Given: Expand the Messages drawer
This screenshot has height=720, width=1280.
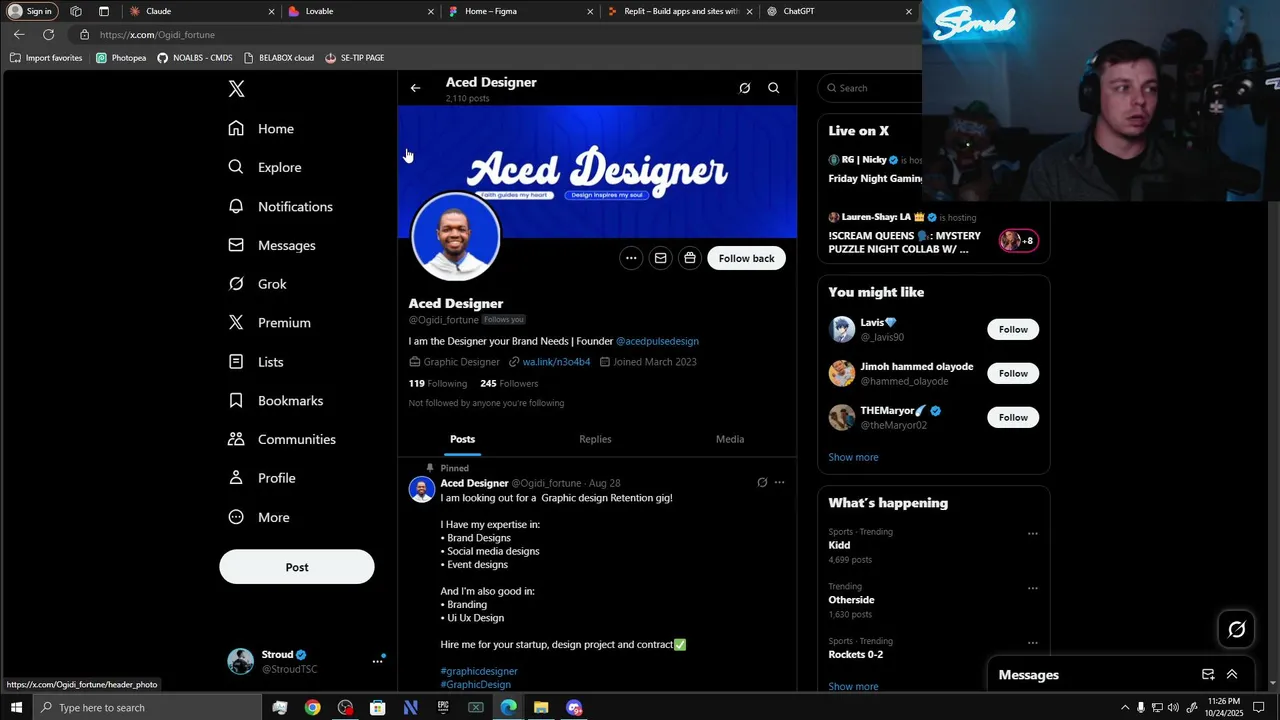Looking at the screenshot, I should pyautogui.click(x=1232, y=675).
